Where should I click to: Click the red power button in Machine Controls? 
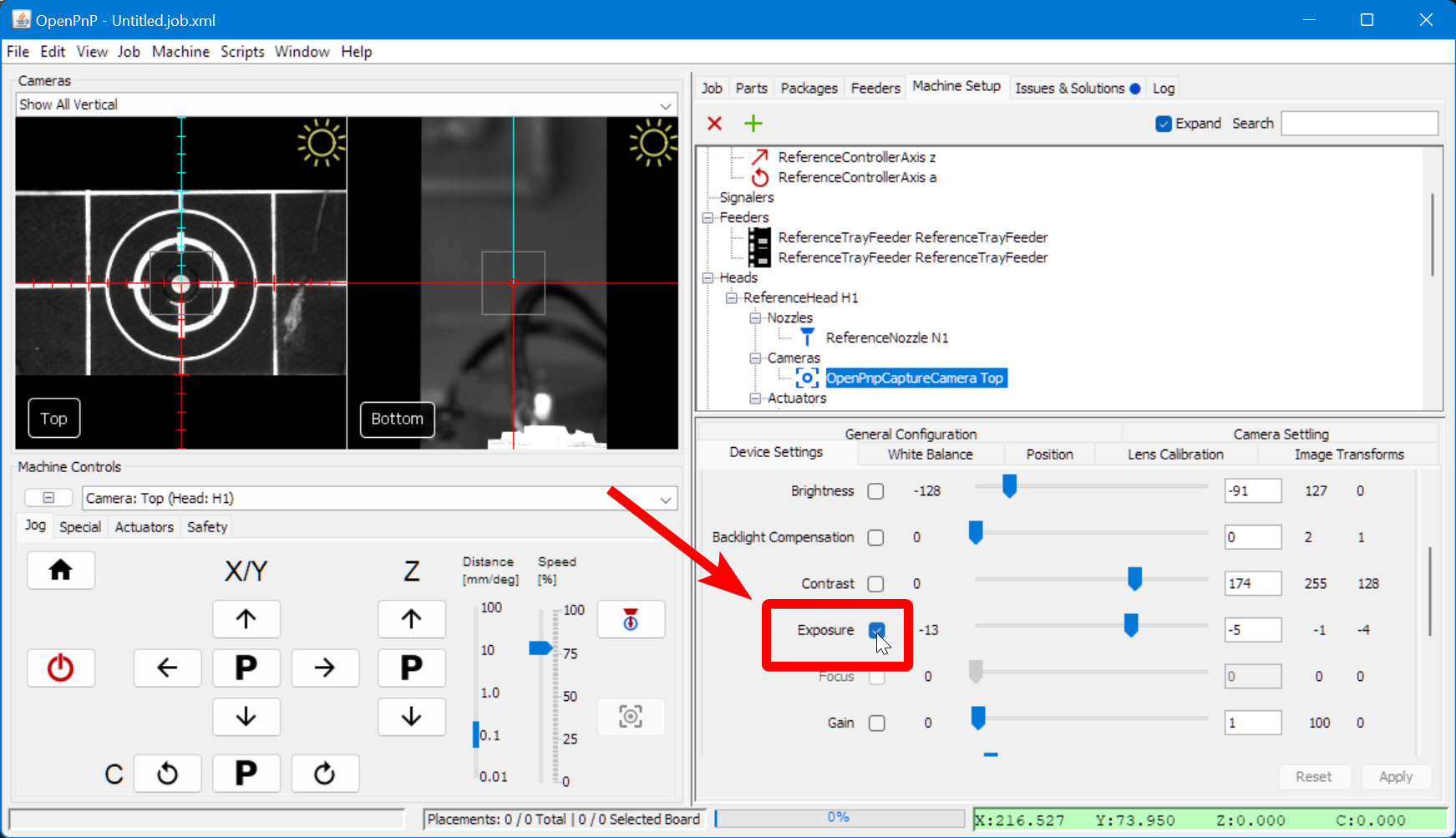tap(60, 668)
